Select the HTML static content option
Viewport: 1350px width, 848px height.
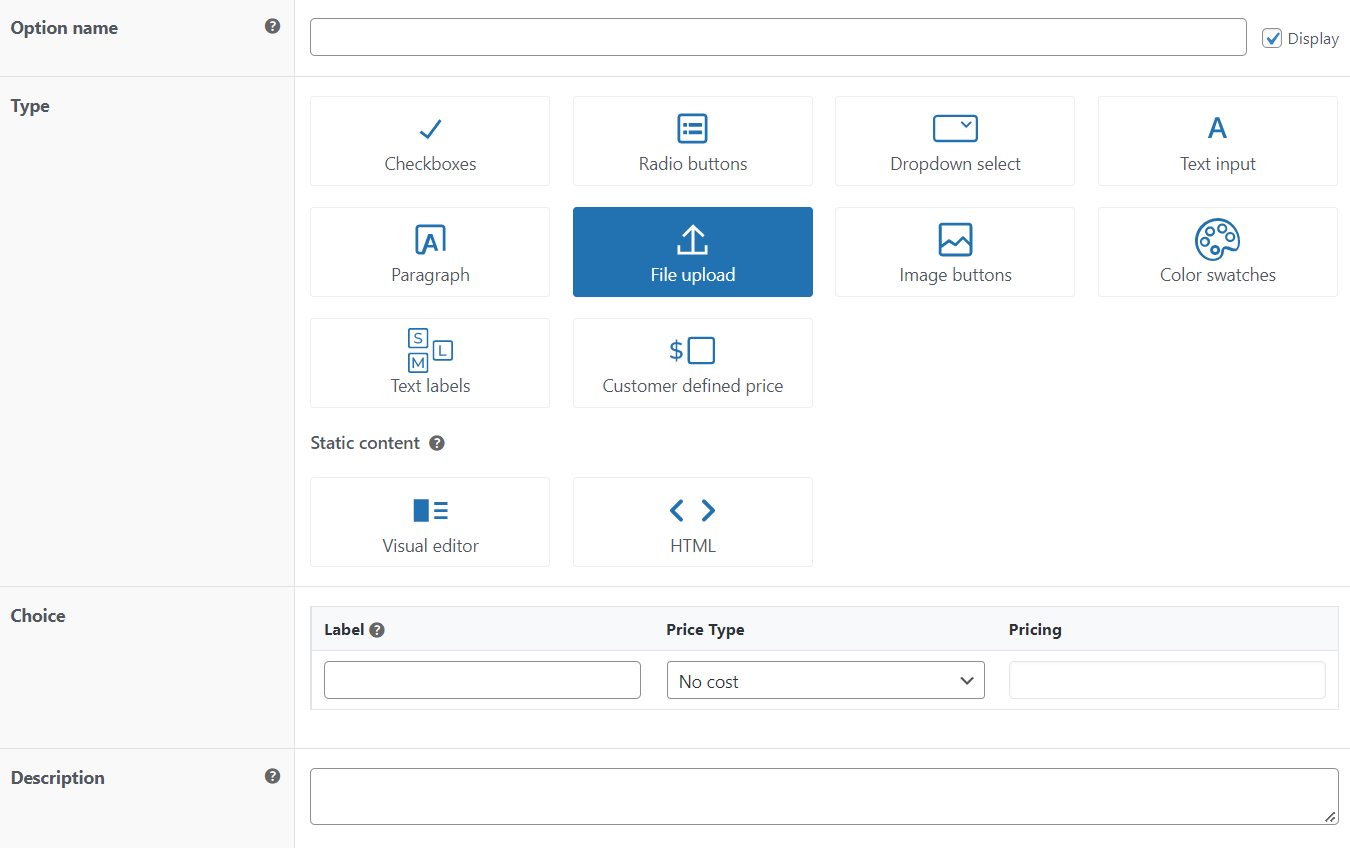click(x=692, y=521)
